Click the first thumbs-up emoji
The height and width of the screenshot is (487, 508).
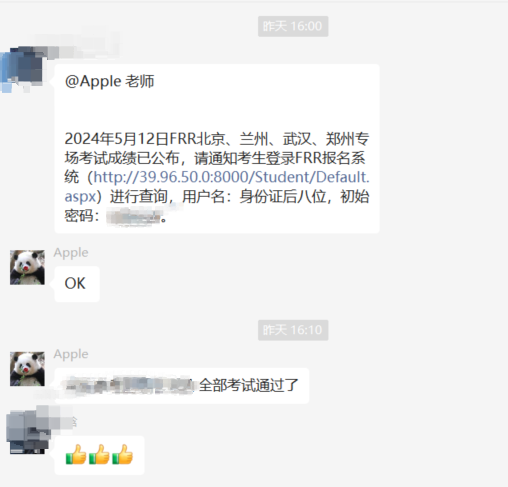point(76,454)
